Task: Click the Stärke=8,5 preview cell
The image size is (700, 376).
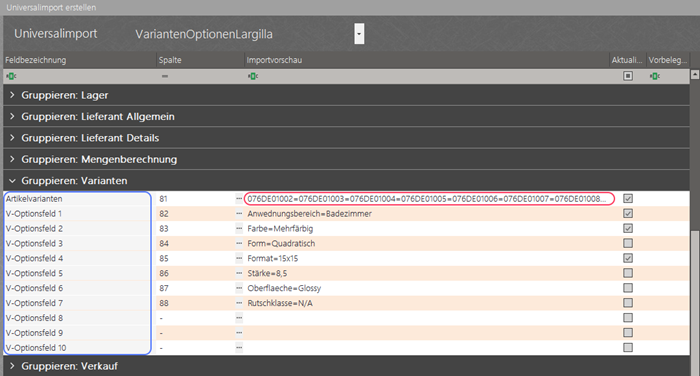Action: (x=267, y=273)
